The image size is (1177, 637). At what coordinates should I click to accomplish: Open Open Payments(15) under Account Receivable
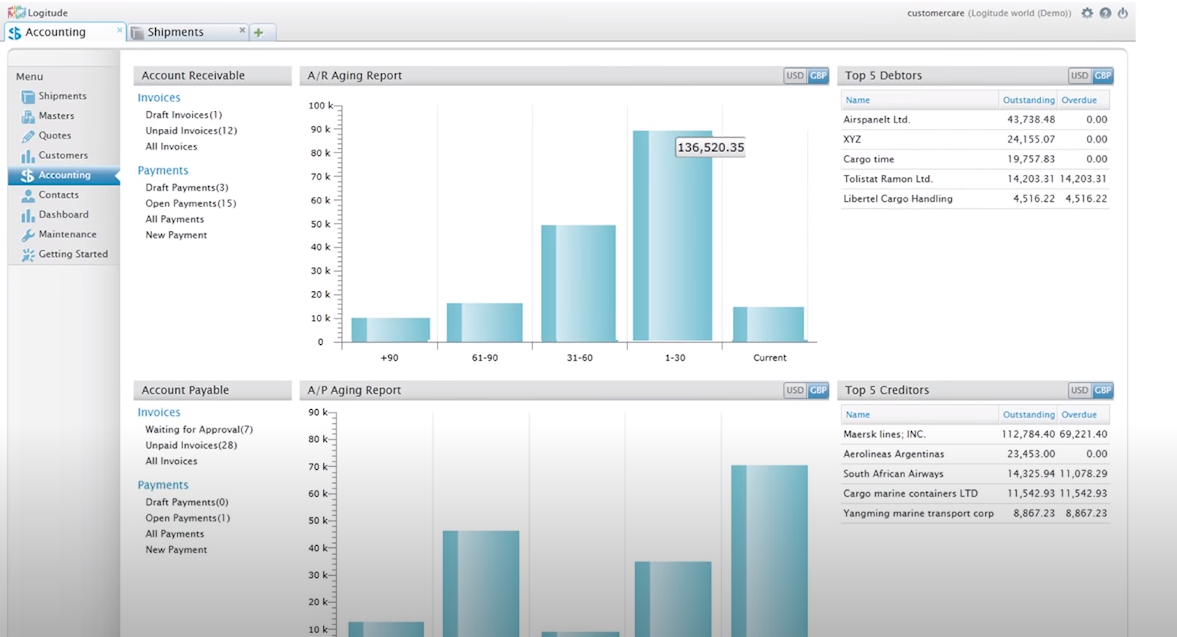tap(191, 203)
